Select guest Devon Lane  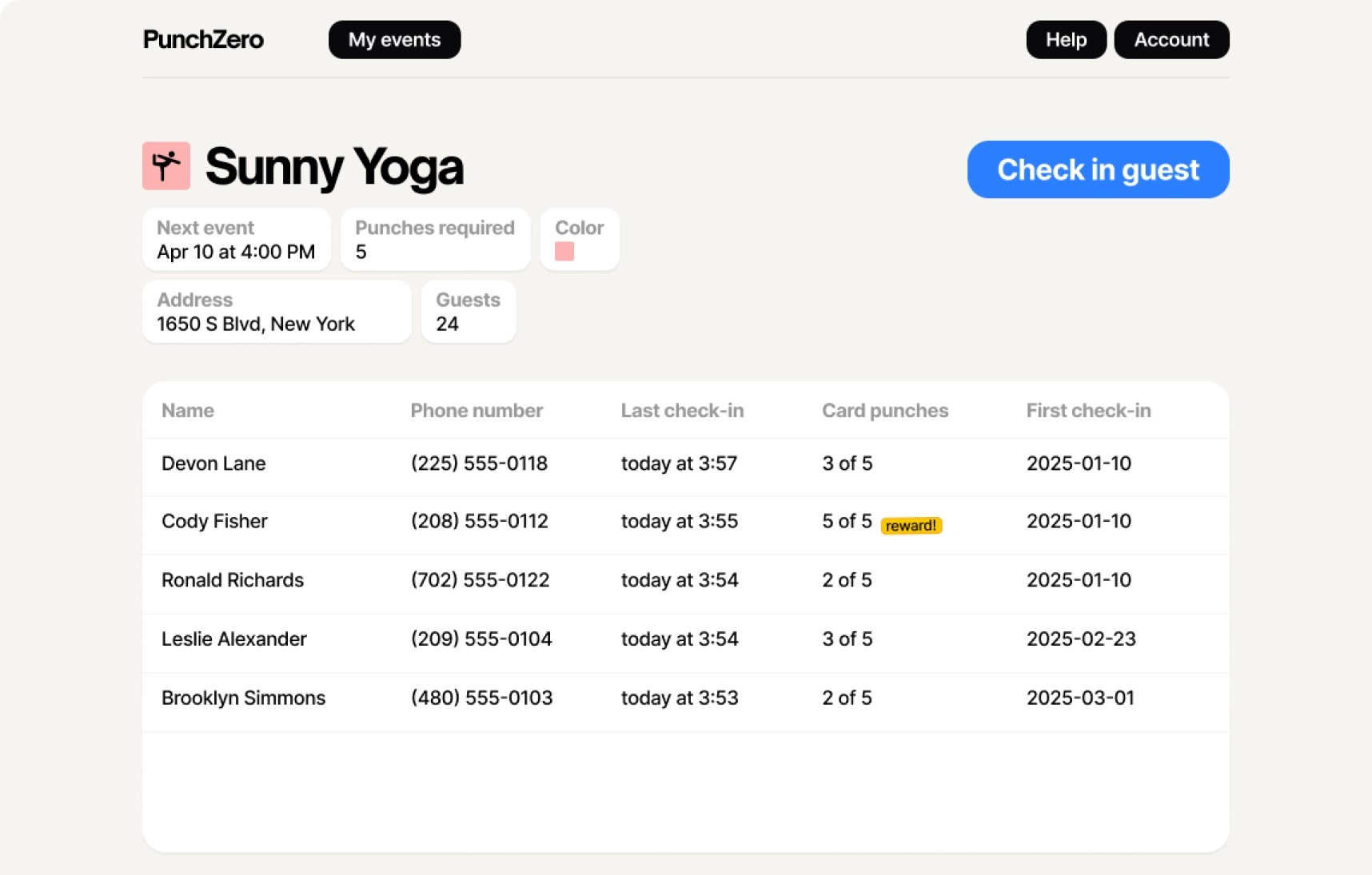(x=213, y=463)
